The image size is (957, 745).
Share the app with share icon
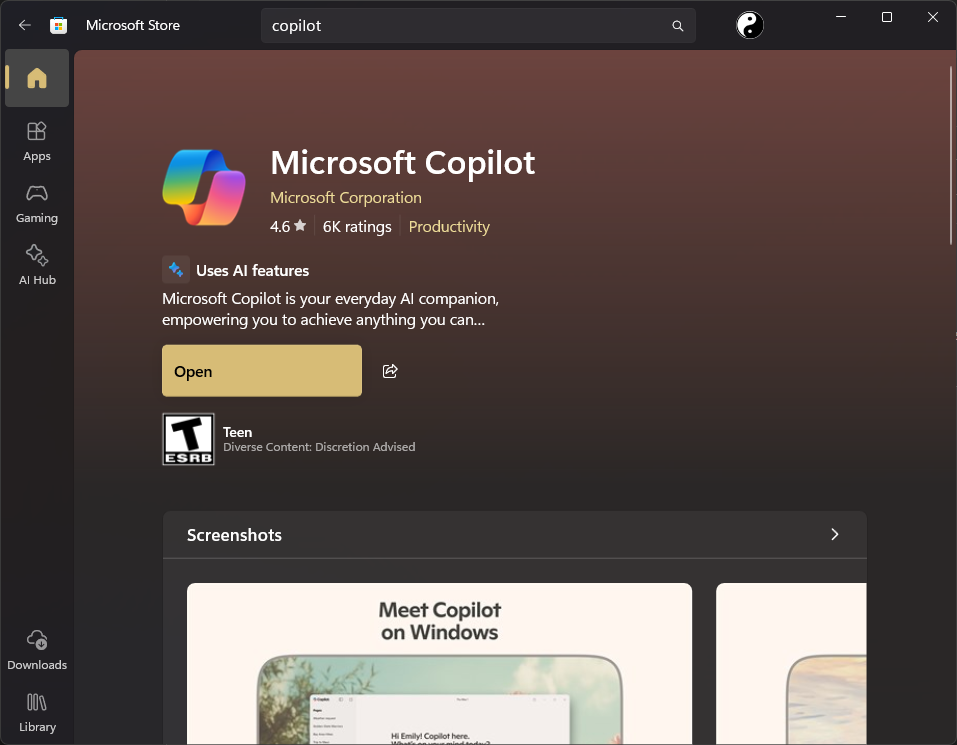coord(390,371)
